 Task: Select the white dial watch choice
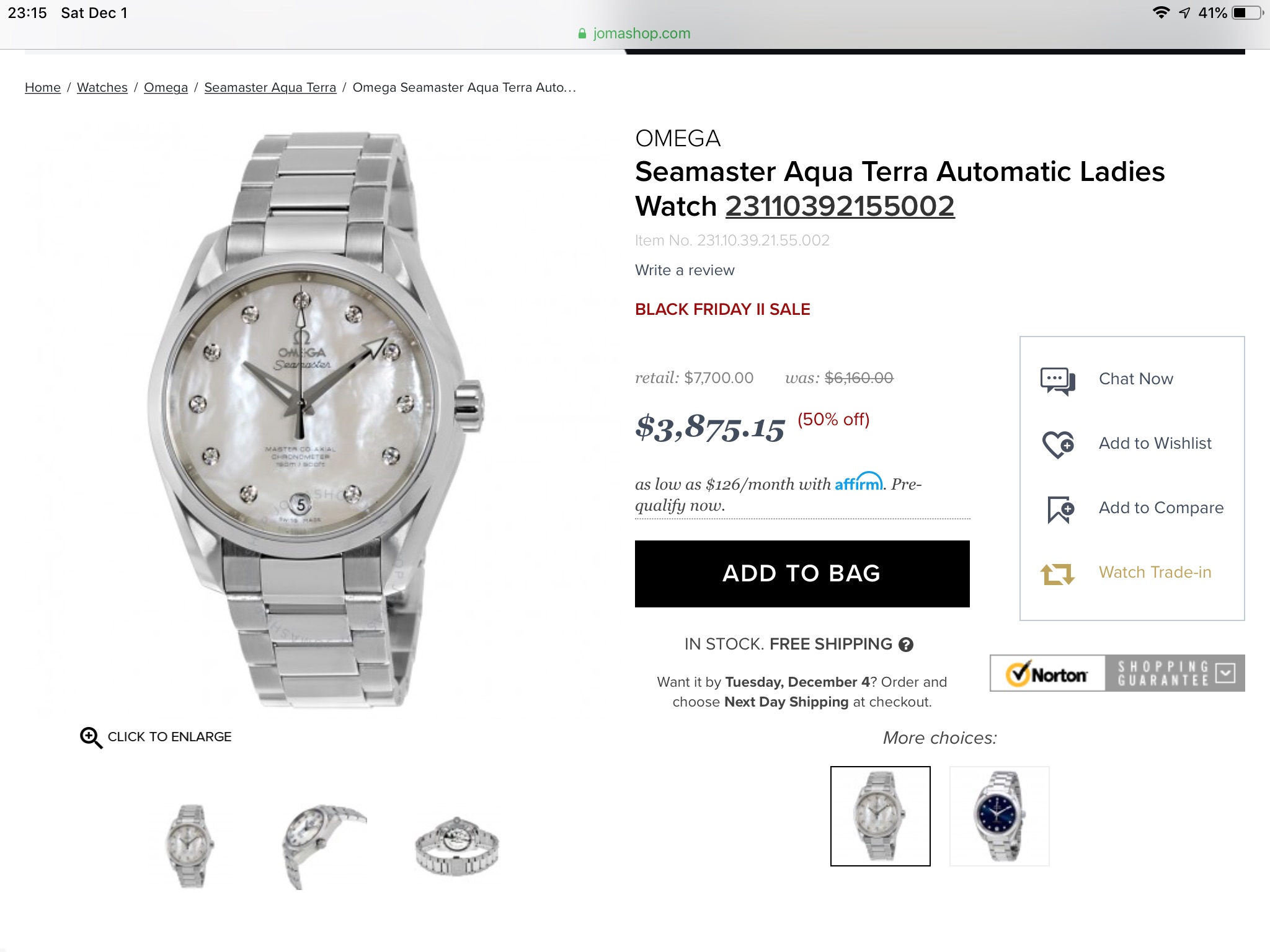[880, 816]
